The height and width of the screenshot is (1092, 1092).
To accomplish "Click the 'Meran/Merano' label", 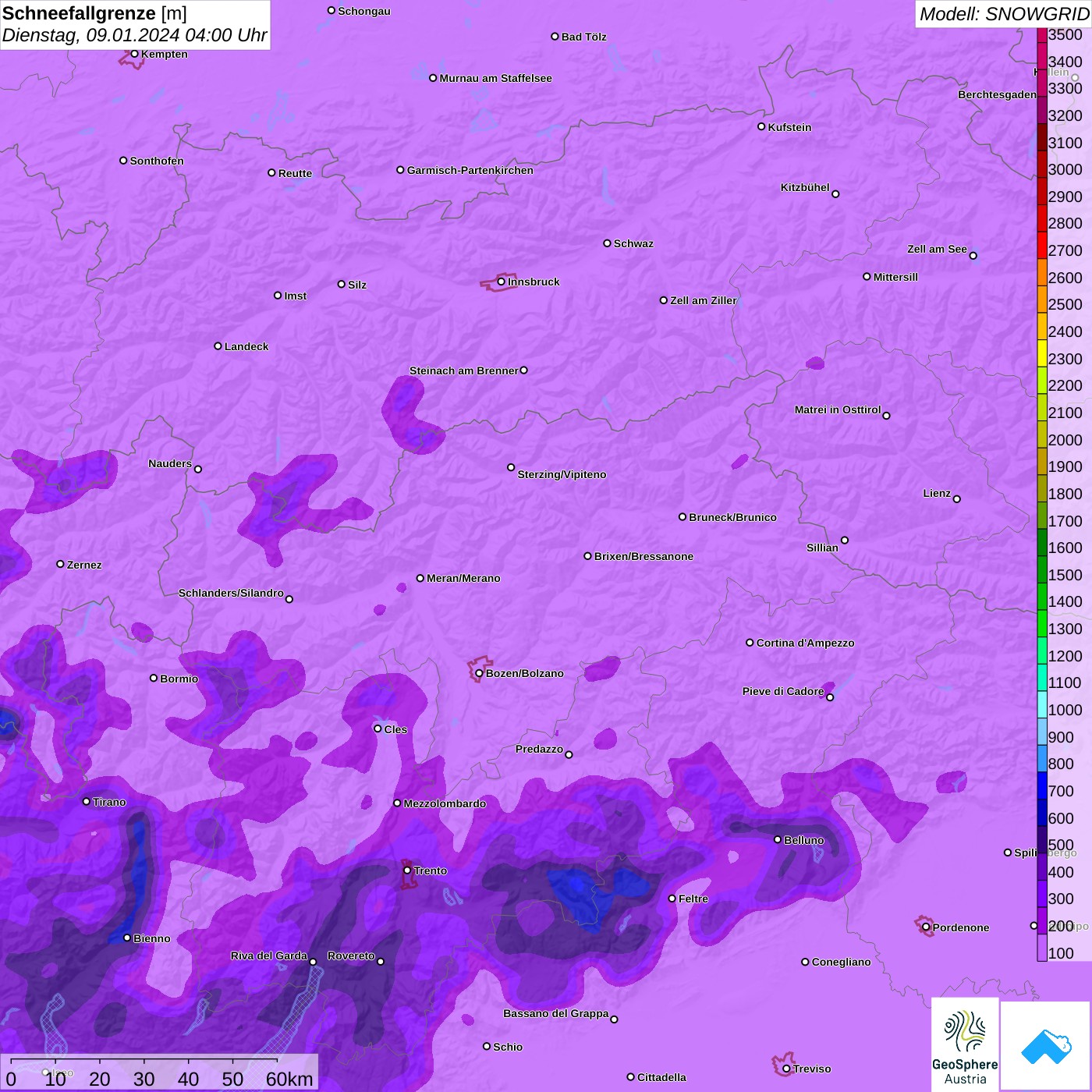I will click(463, 578).
